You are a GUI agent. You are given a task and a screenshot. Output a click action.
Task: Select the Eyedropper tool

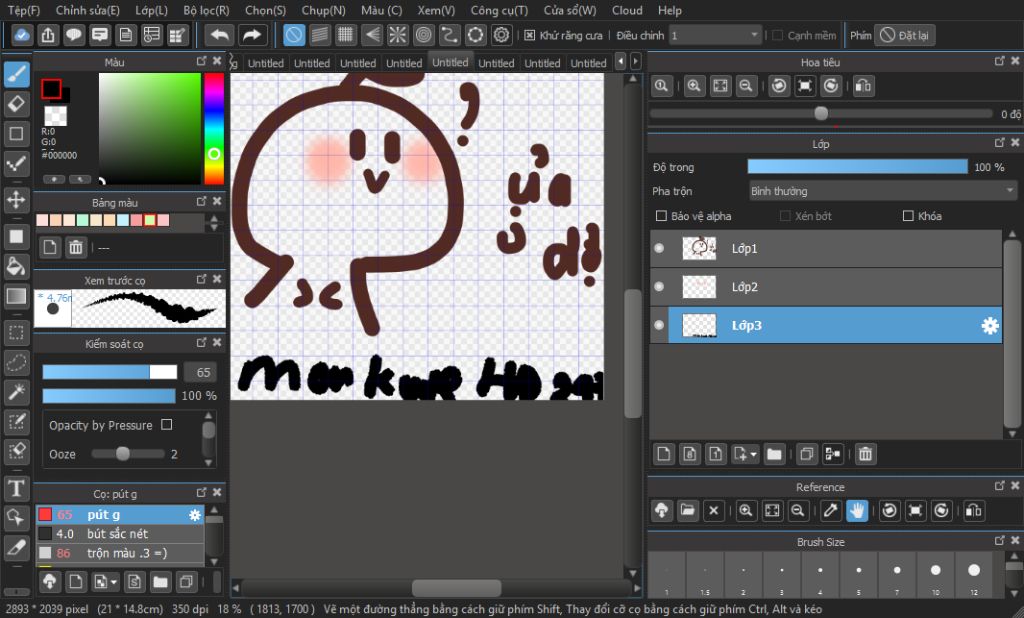coord(16,547)
